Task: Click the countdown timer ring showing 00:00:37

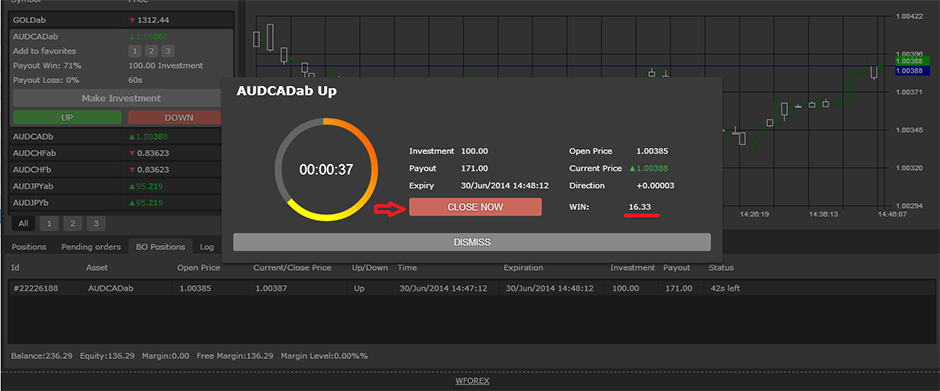Action: coord(326,169)
